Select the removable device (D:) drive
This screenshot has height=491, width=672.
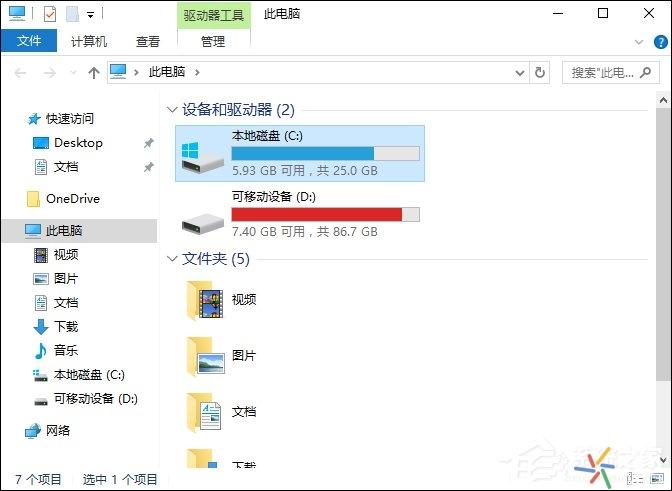pyautogui.click(x=300, y=214)
